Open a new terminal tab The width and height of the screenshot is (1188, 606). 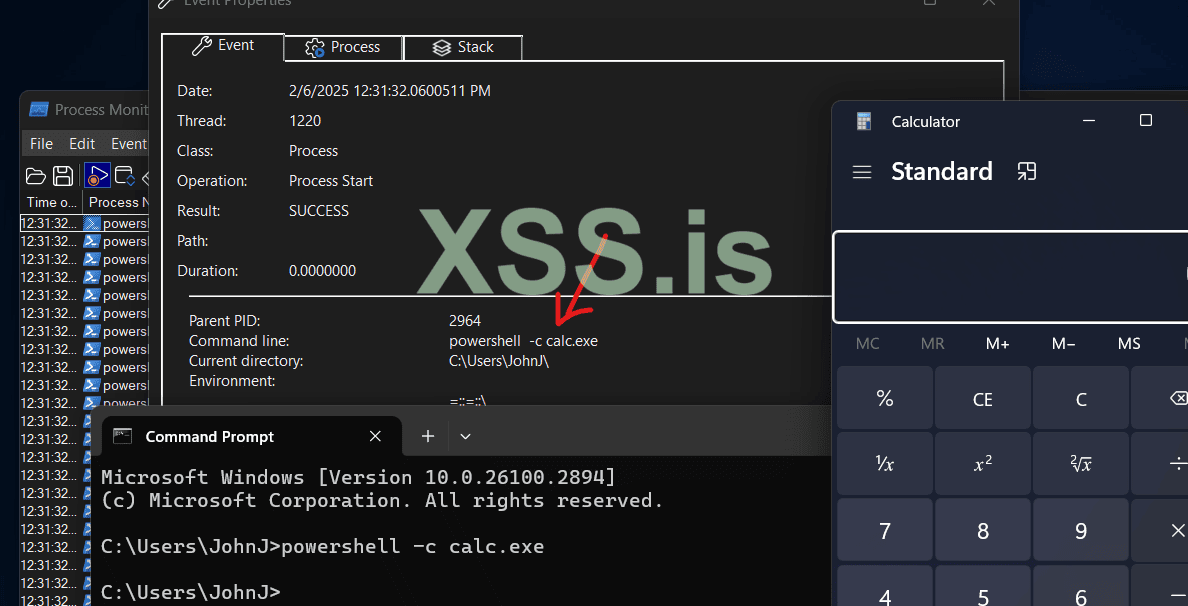(427, 436)
